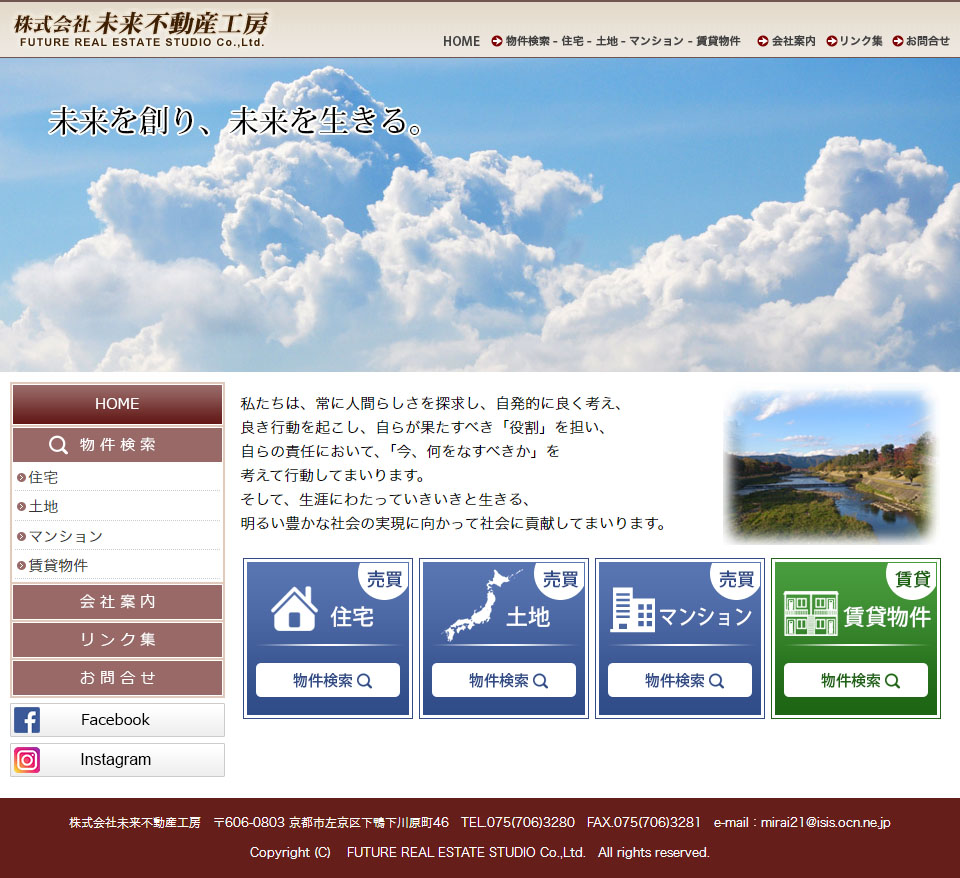Screen dimensions: 960x878
Task: Click the house icon on 住宅 tile
Action: [x=294, y=609]
